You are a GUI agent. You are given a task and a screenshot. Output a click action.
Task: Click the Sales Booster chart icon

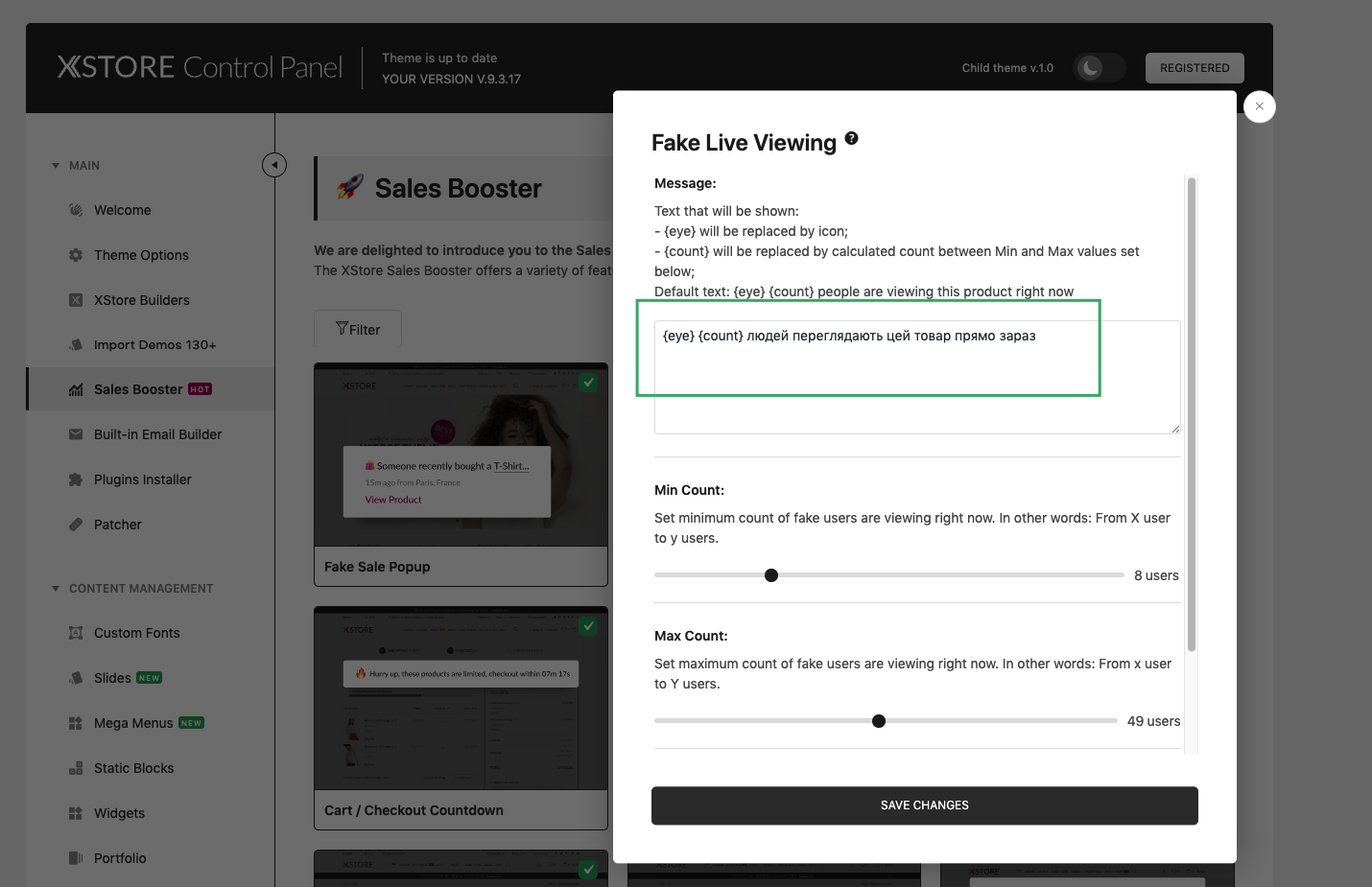pyautogui.click(x=76, y=389)
